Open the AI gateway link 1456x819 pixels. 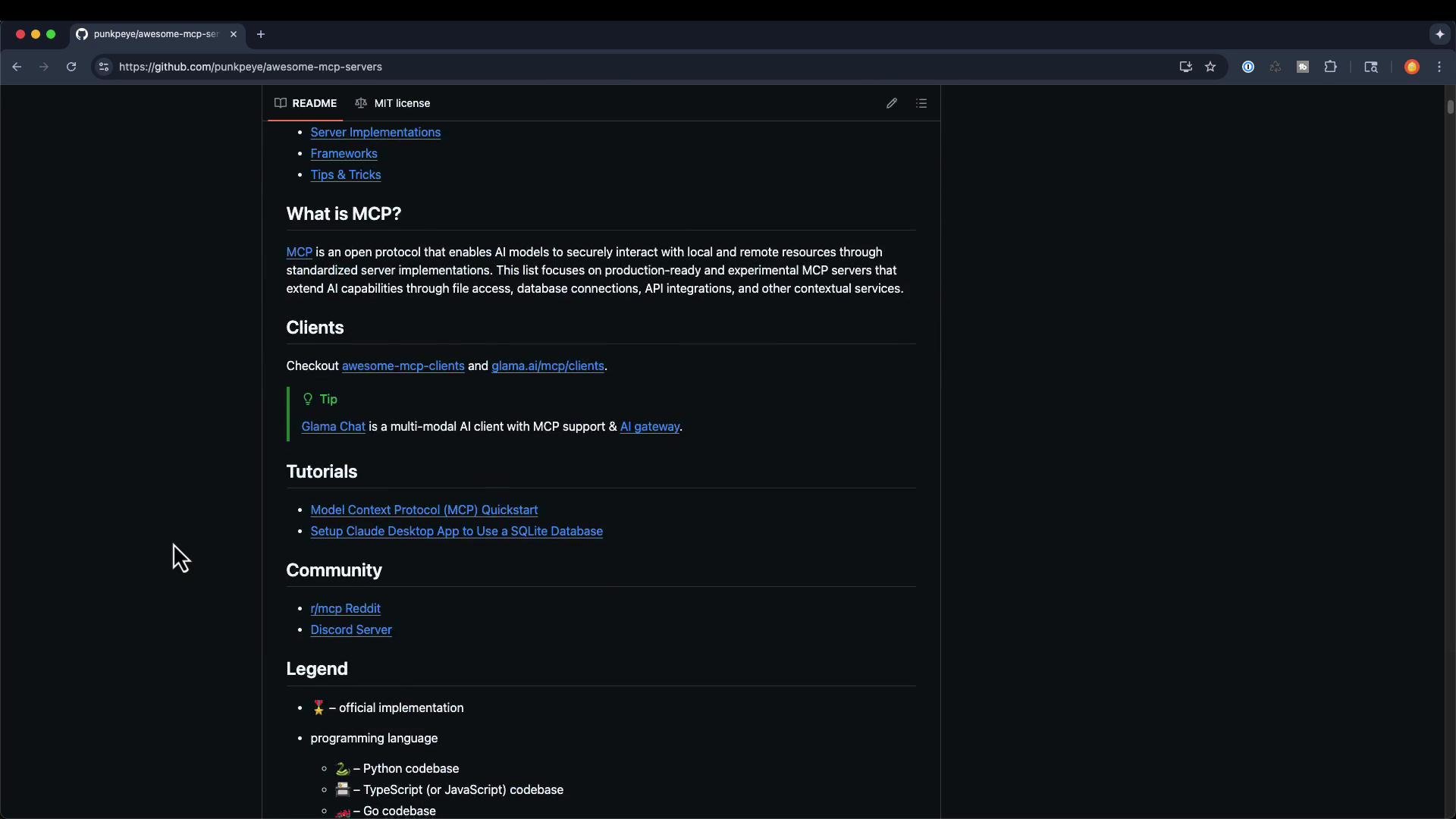pyautogui.click(x=650, y=426)
